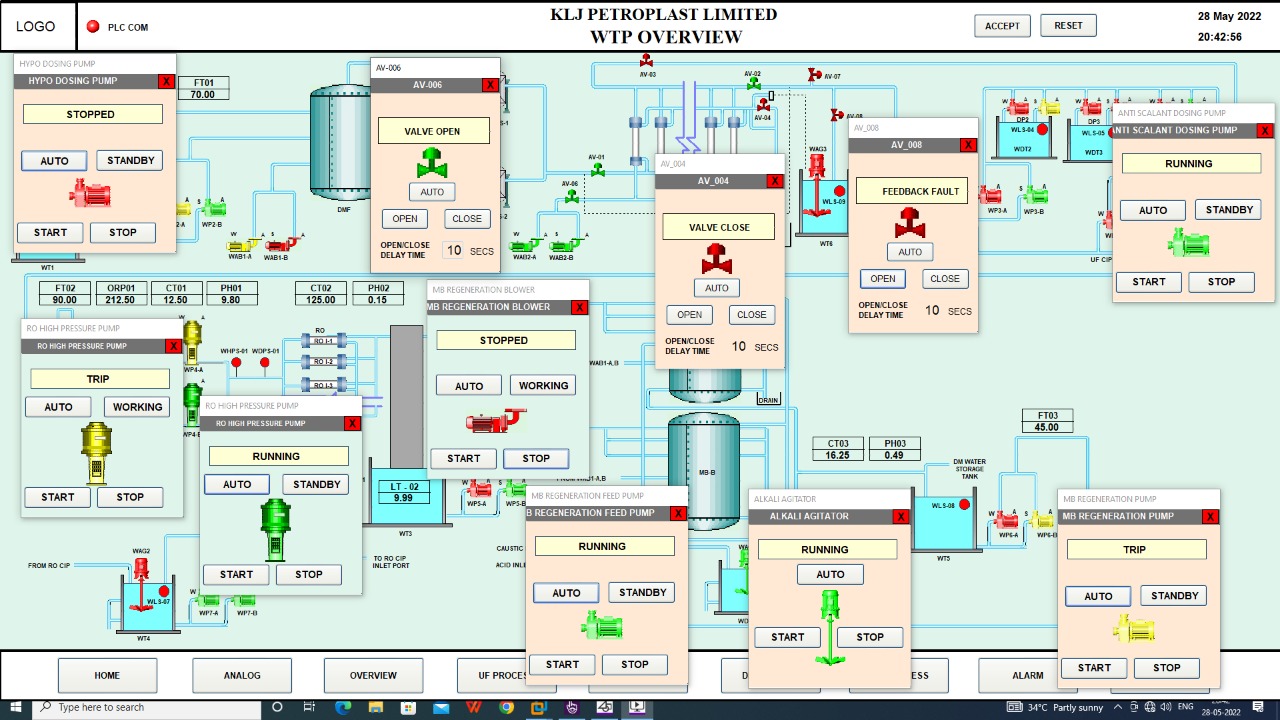This screenshot has width=1280, height=720.
Task: Click the WHPS-01 pressure switch indicator
Action: pyautogui.click(x=237, y=362)
